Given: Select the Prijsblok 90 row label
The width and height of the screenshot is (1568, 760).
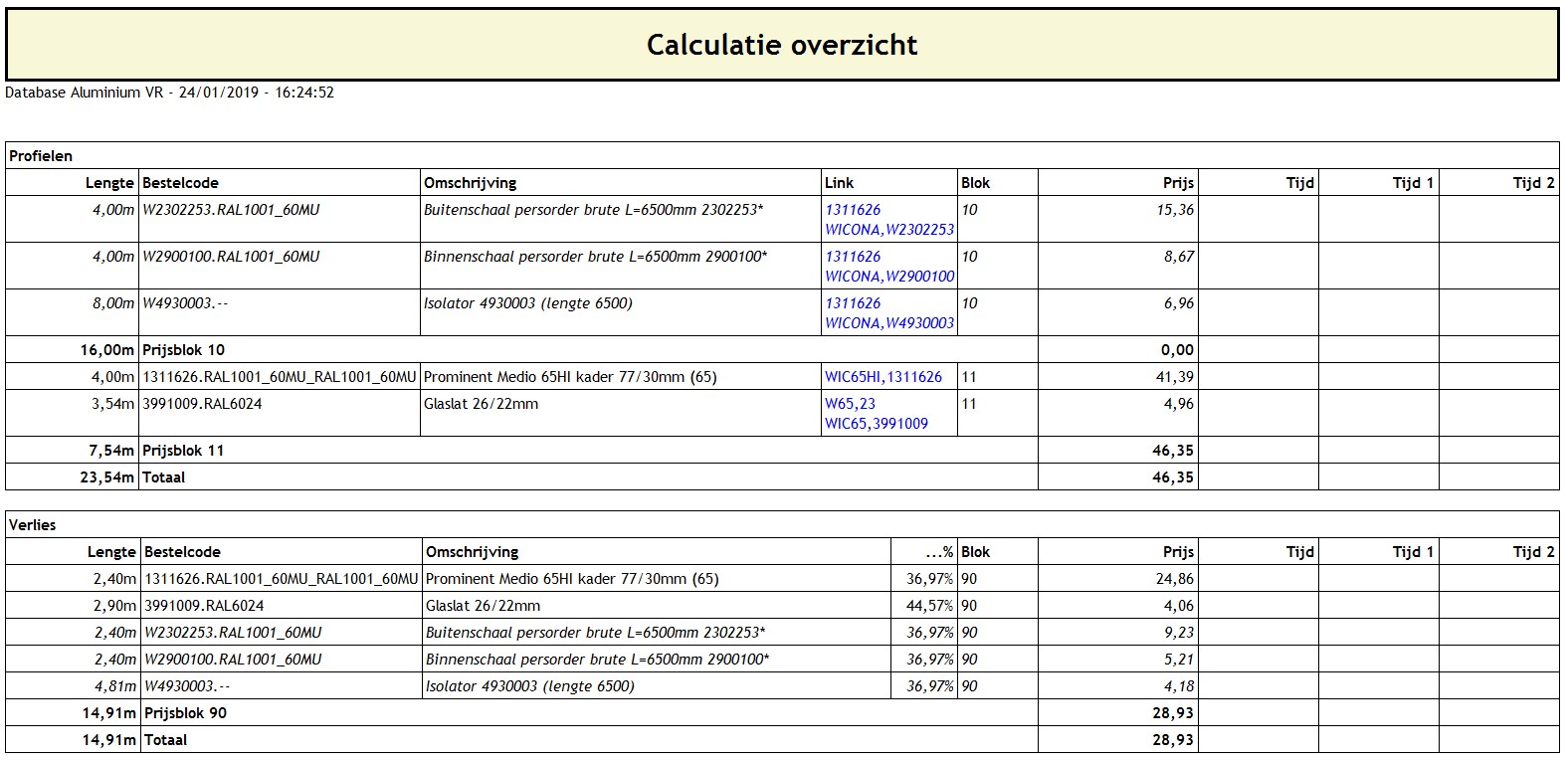Looking at the screenshot, I should tap(185, 713).
